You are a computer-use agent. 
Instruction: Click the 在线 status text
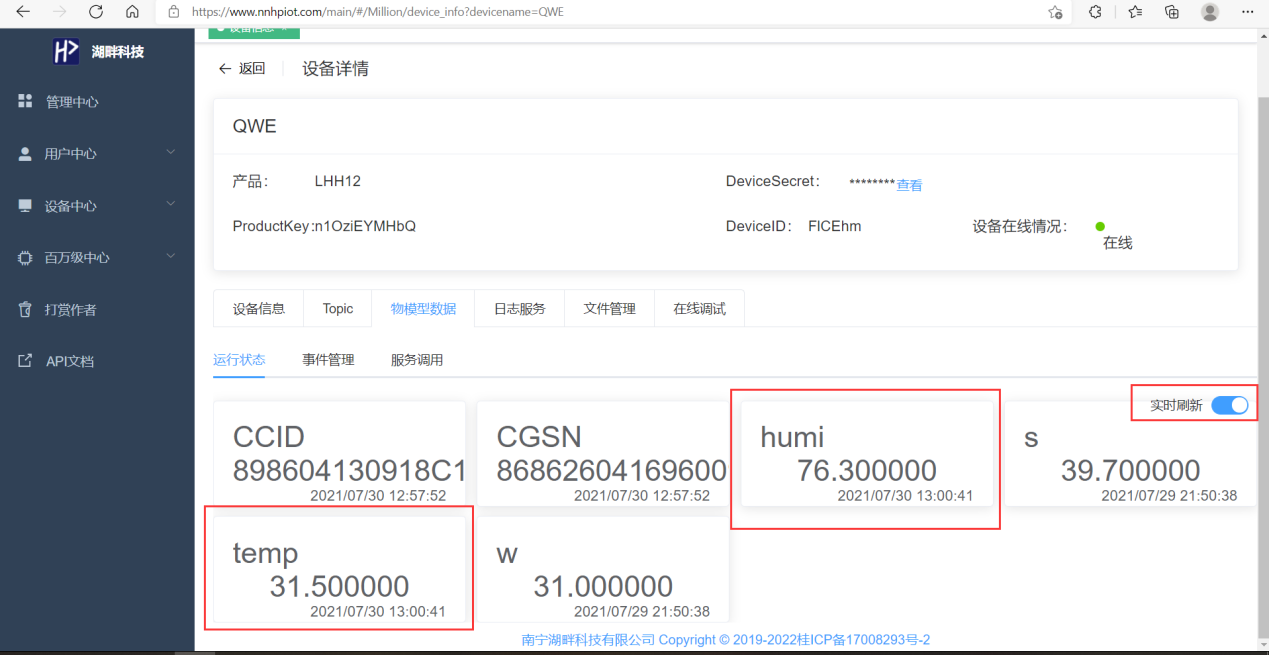tap(1118, 243)
